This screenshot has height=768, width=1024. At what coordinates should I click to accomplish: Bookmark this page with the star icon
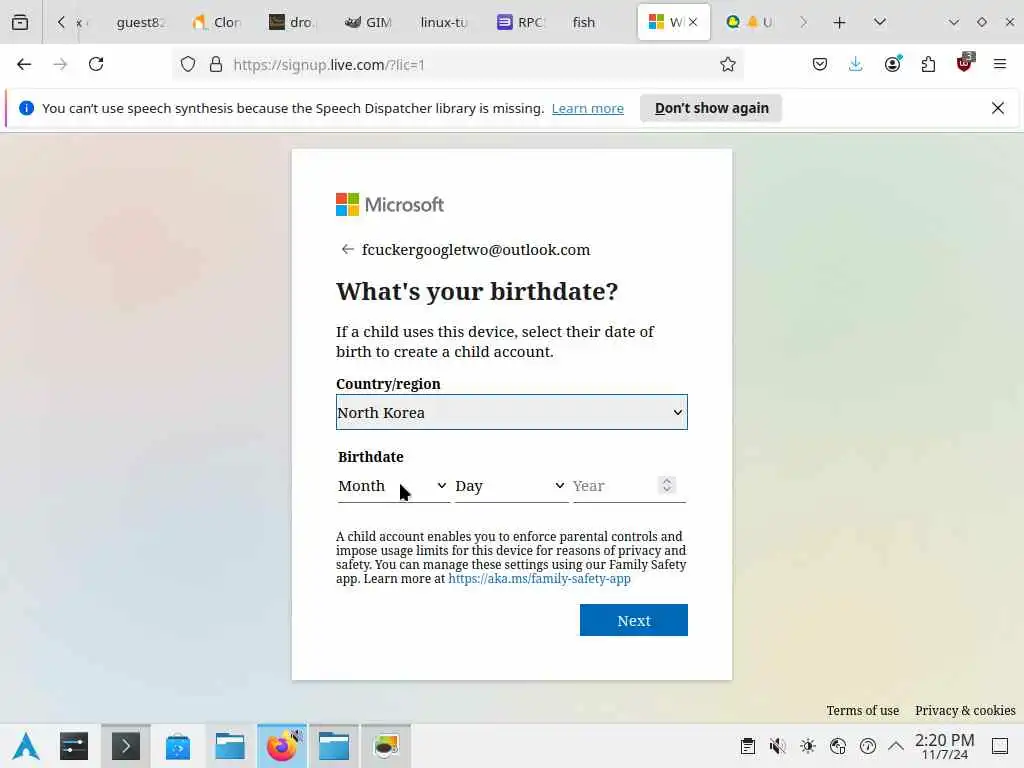pos(728,64)
